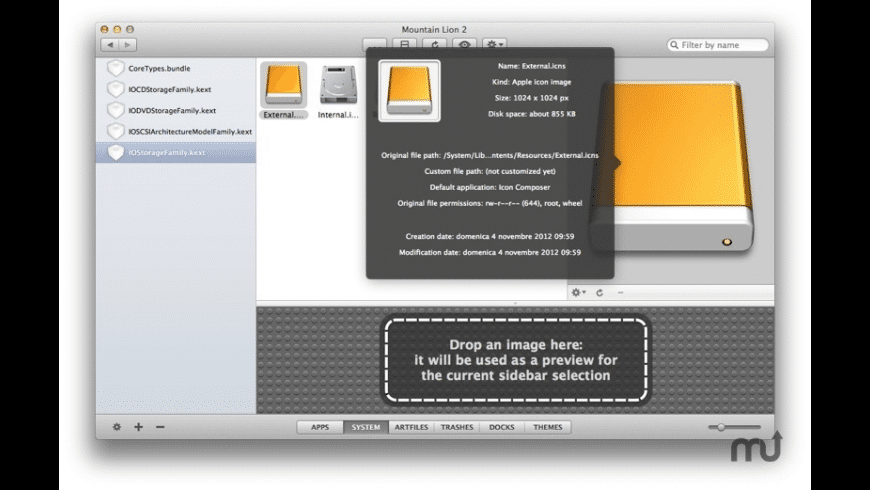870x490 pixels.
Task: Click the shield icon beside IODVDStorageFamily.kext
Action: (115, 110)
